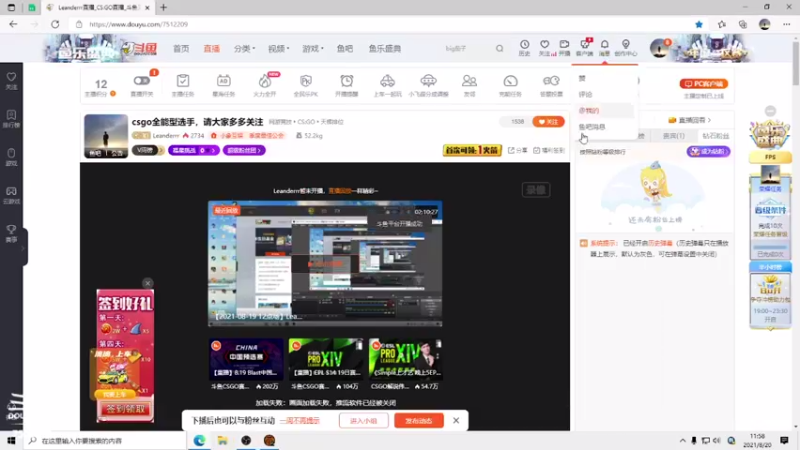Image resolution: width=800 pixels, height=450 pixels.
Task: Expand the 直播回看 link with arrow
Action: click(689, 120)
